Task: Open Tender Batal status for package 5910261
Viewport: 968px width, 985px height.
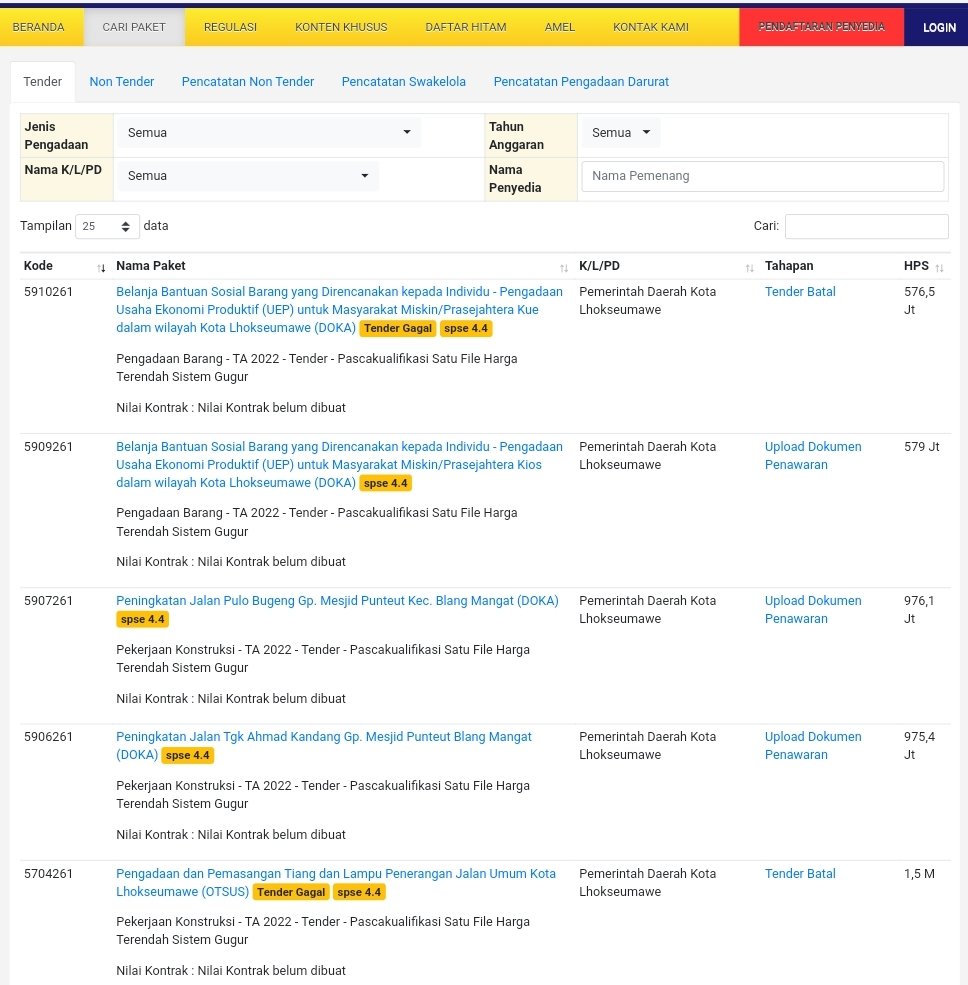Action: [x=799, y=292]
